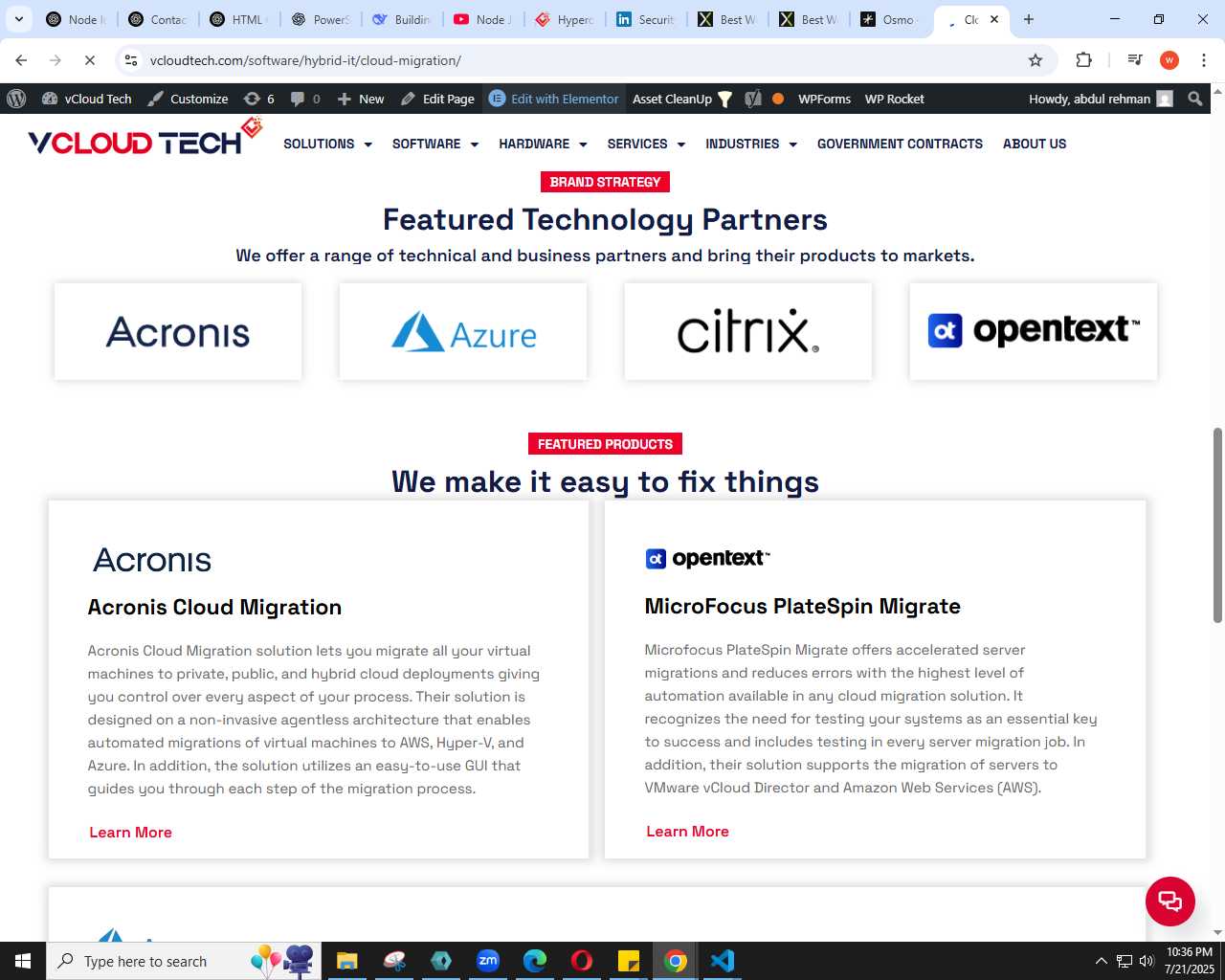Open the tab search chevron button
1225x980 pixels.
[x=19, y=19]
